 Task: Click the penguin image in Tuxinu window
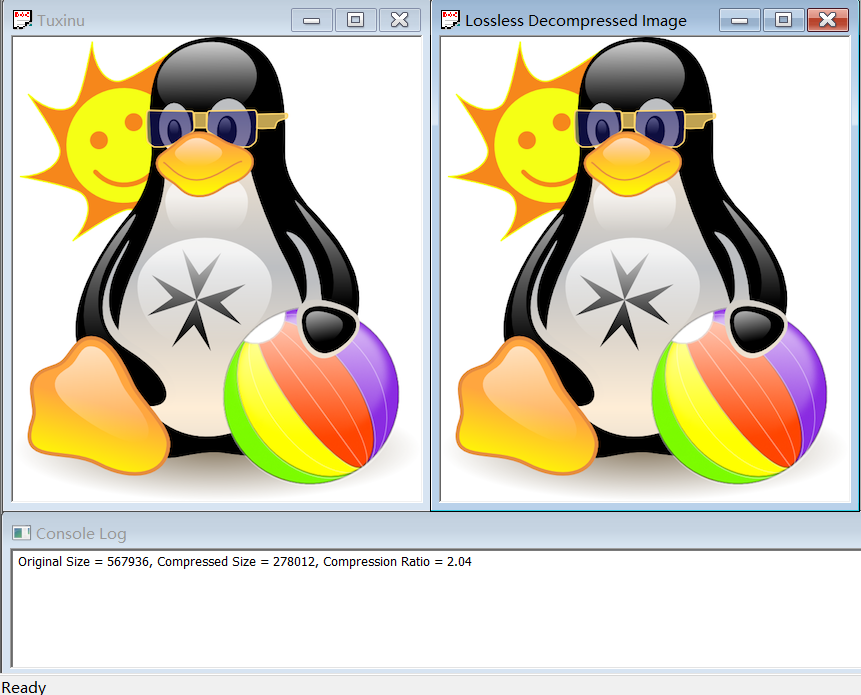coord(217,269)
